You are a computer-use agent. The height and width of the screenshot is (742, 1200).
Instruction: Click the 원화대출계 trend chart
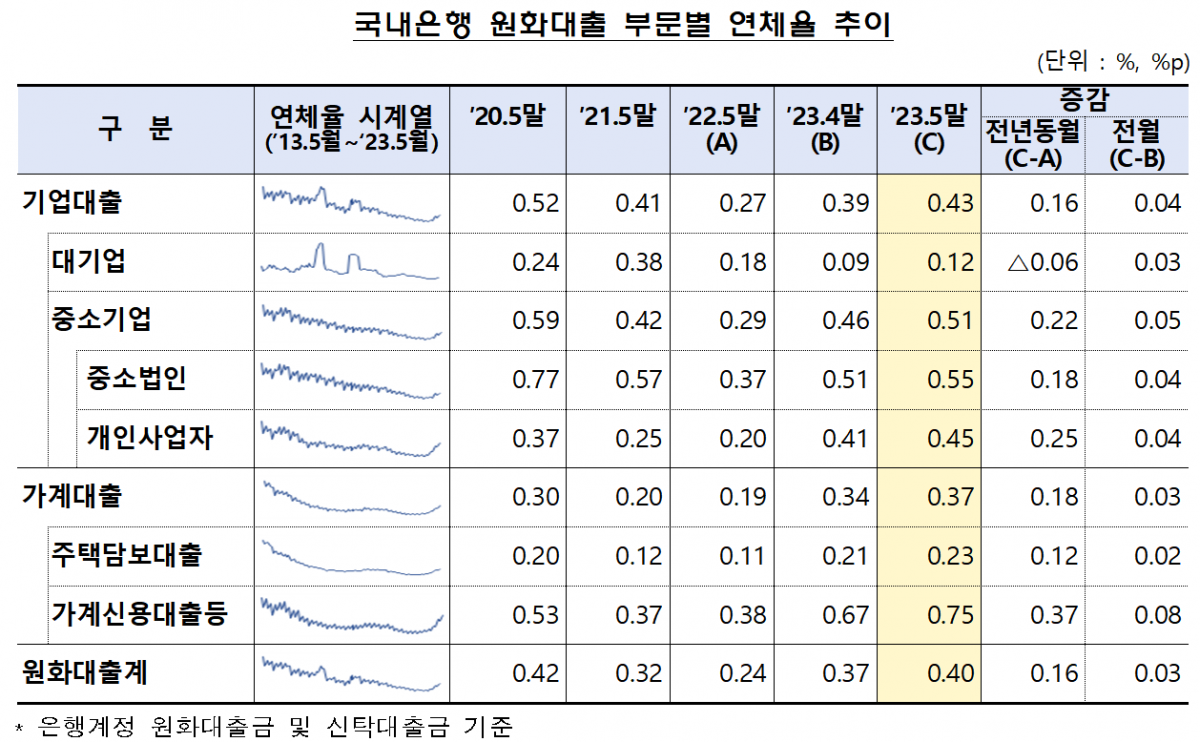pos(352,672)
